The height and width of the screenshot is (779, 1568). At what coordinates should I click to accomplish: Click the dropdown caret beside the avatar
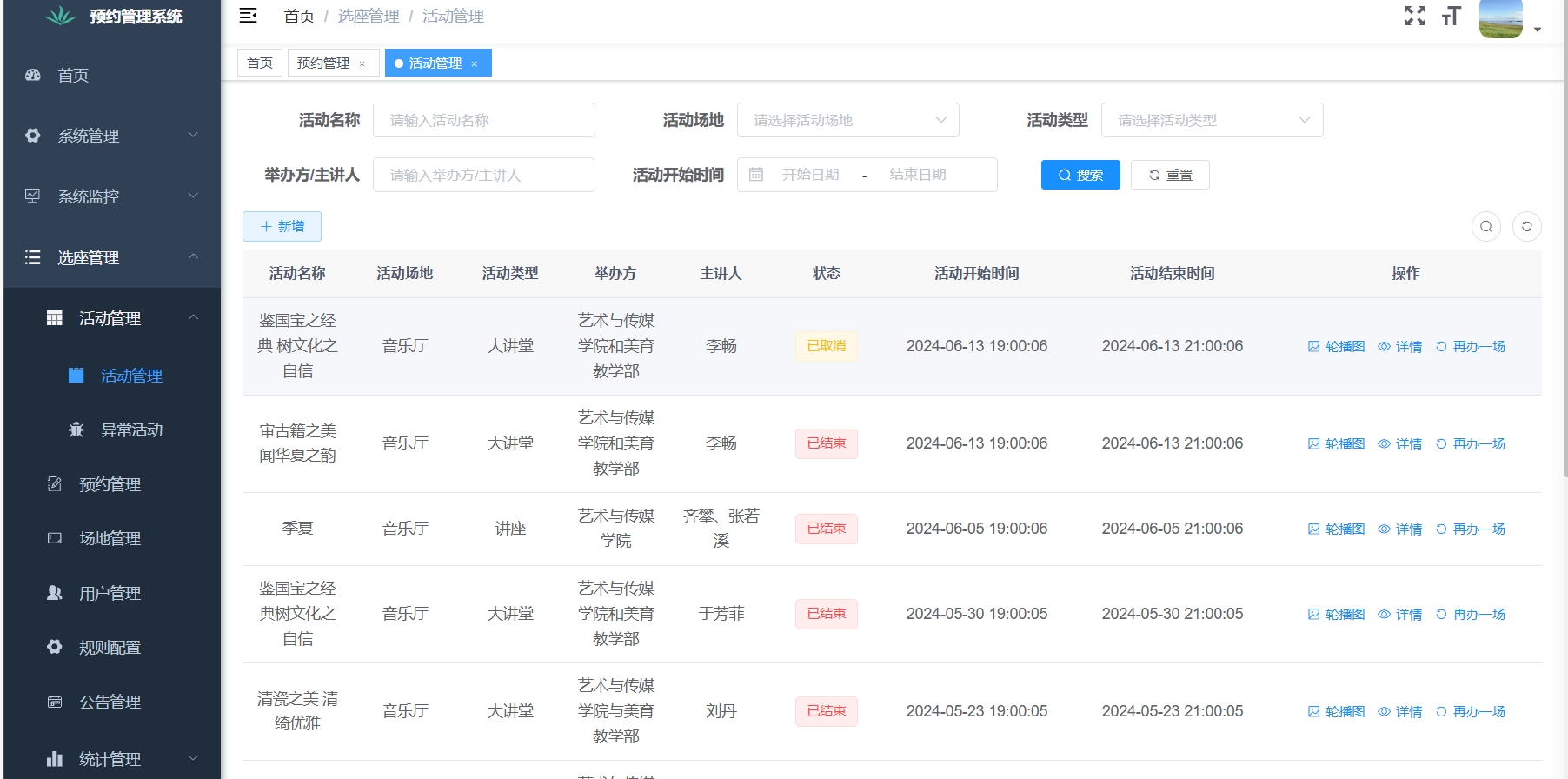click(x=1538, y=30)
